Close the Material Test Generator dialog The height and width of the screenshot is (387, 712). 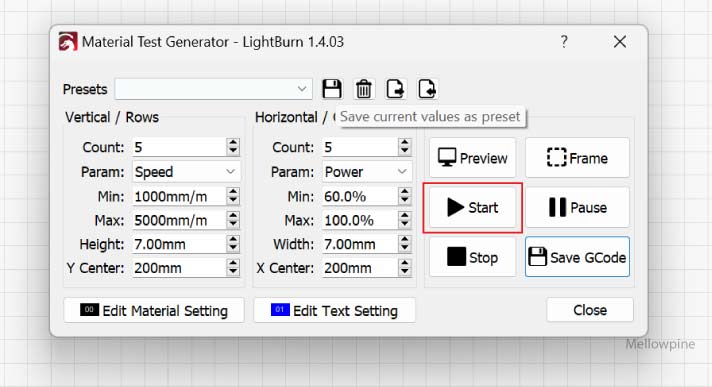tap(590, 310)
